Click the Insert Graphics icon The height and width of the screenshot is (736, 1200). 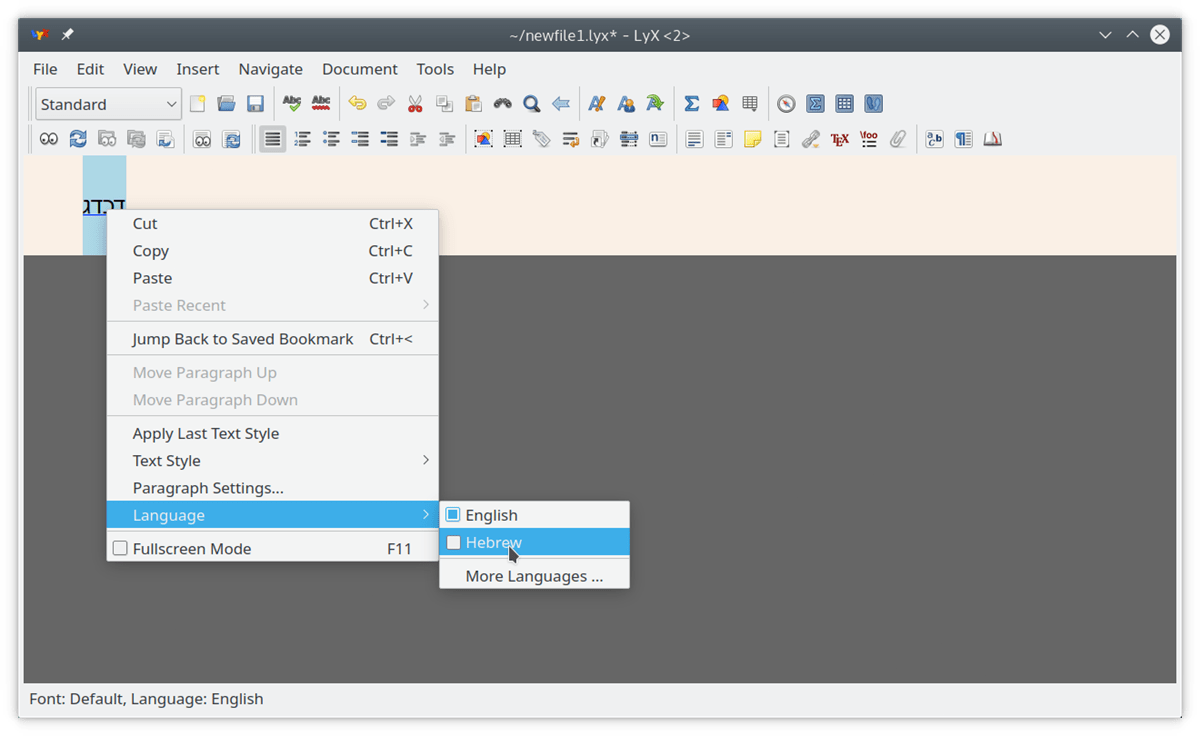(483, 139)
